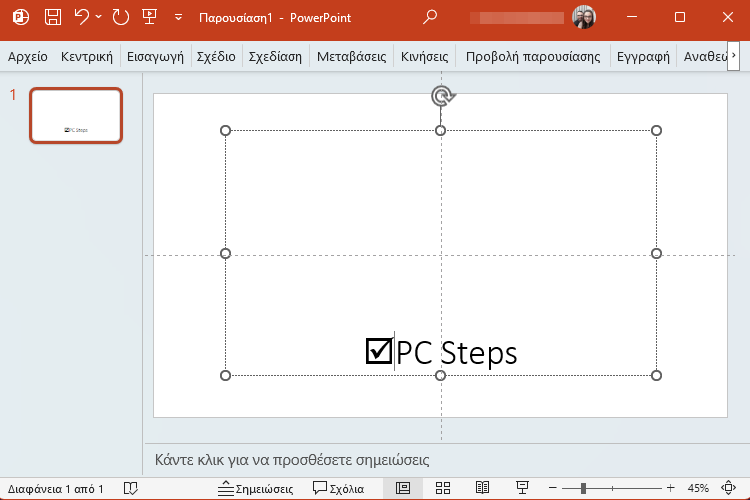
Task: Switch to the Μεταβάσεις tab
Action: 352,56
